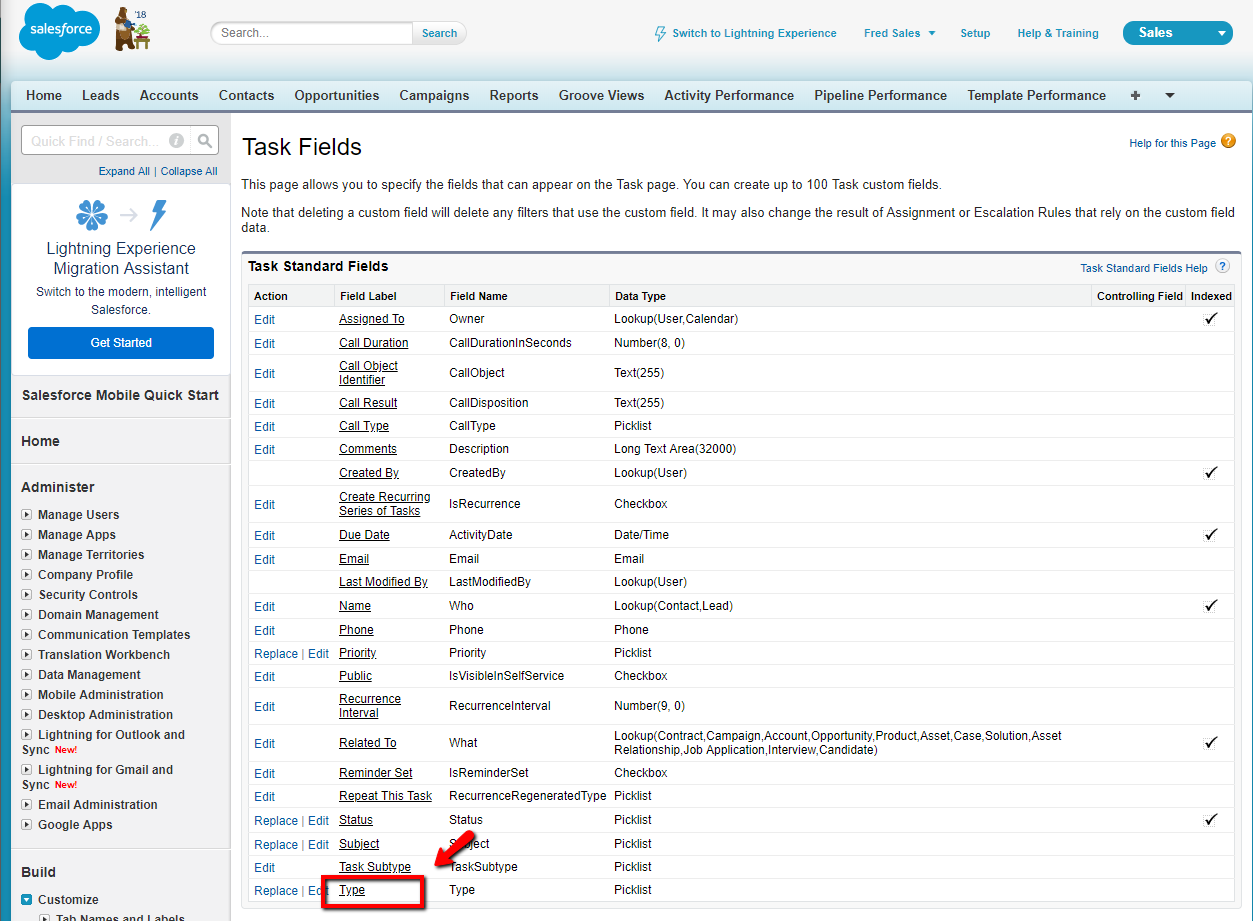Screen dimensions: 1253x921
Task: Click the 'IsVisibleInSelfService' field name
Action: click(x=506, y=676)
